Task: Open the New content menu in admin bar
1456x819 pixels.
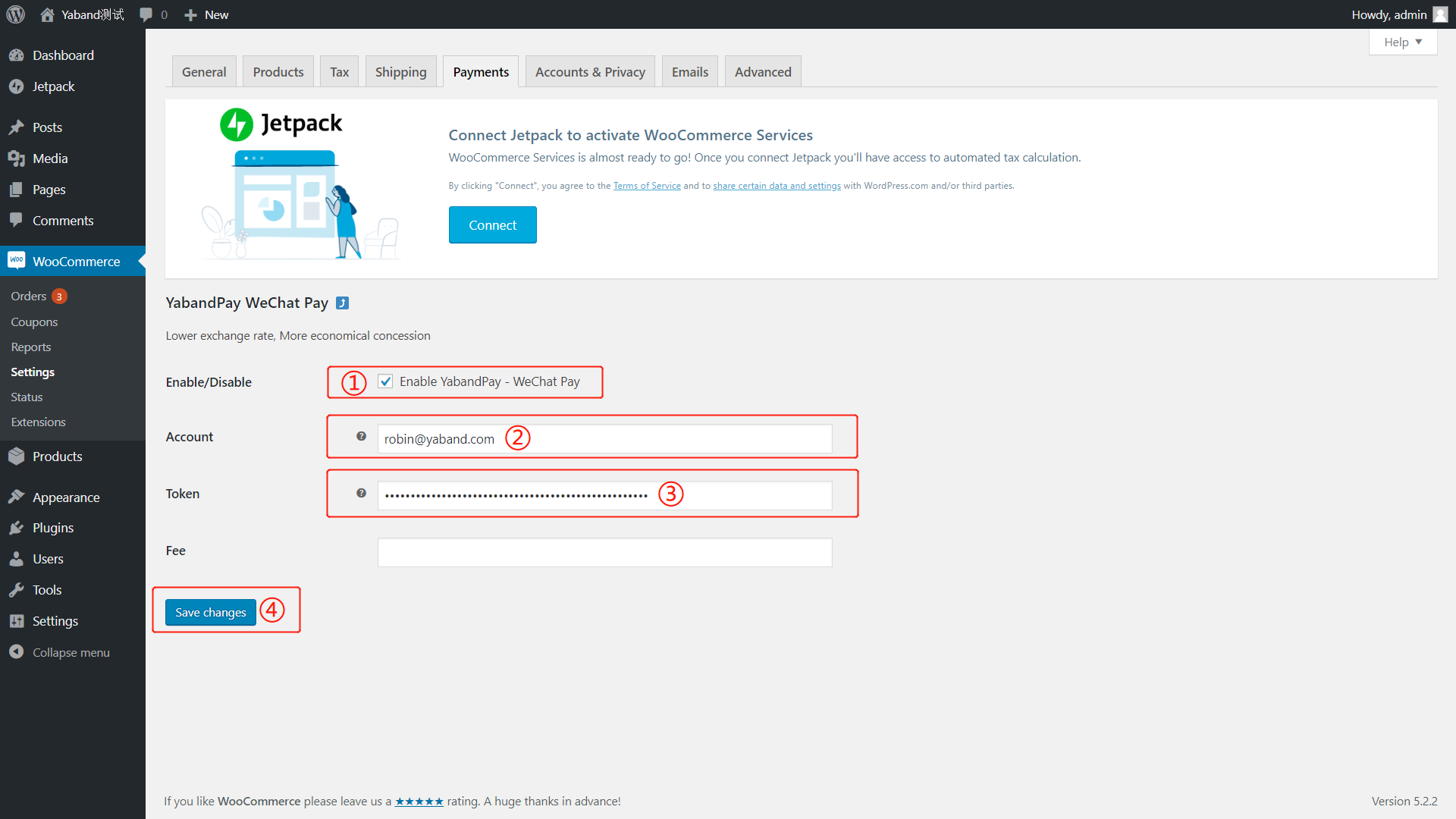Action: [206, 14]
